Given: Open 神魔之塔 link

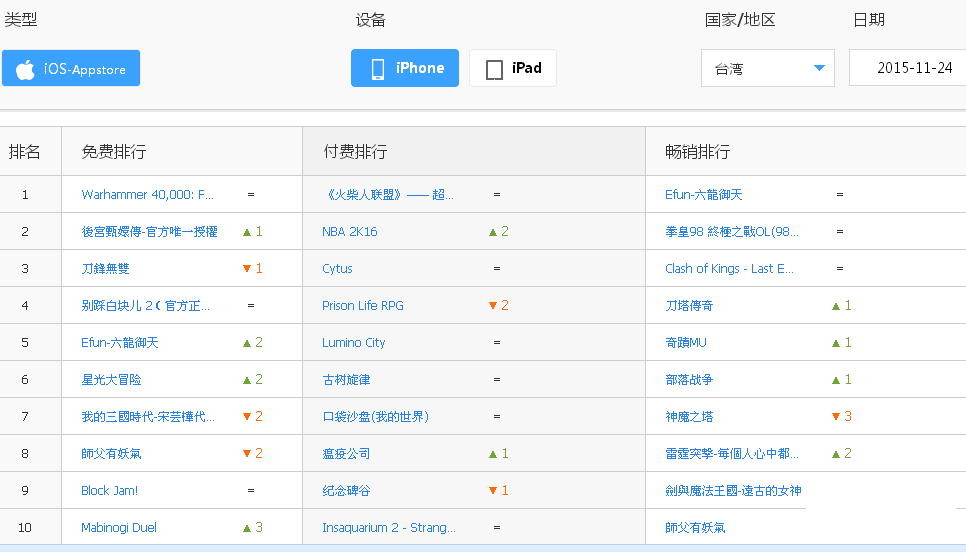Looking at the screenshot, I should click(689, 416).
